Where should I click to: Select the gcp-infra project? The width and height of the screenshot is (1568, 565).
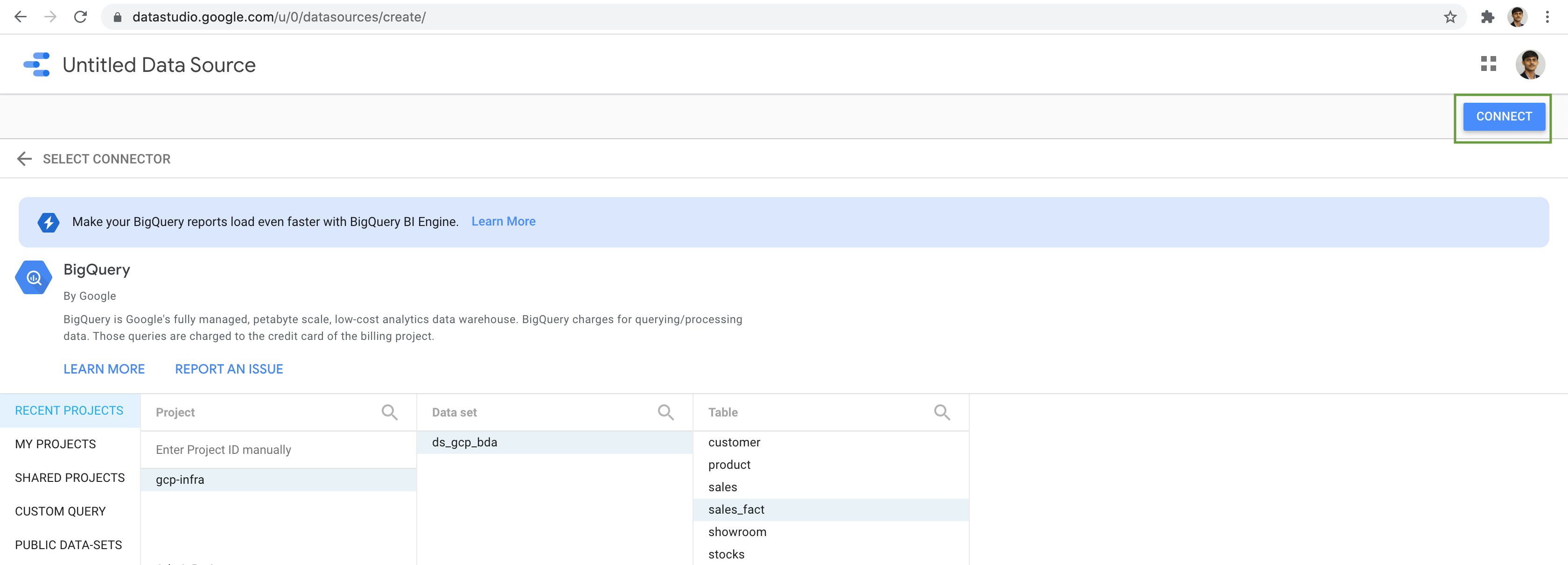point(278,480)
